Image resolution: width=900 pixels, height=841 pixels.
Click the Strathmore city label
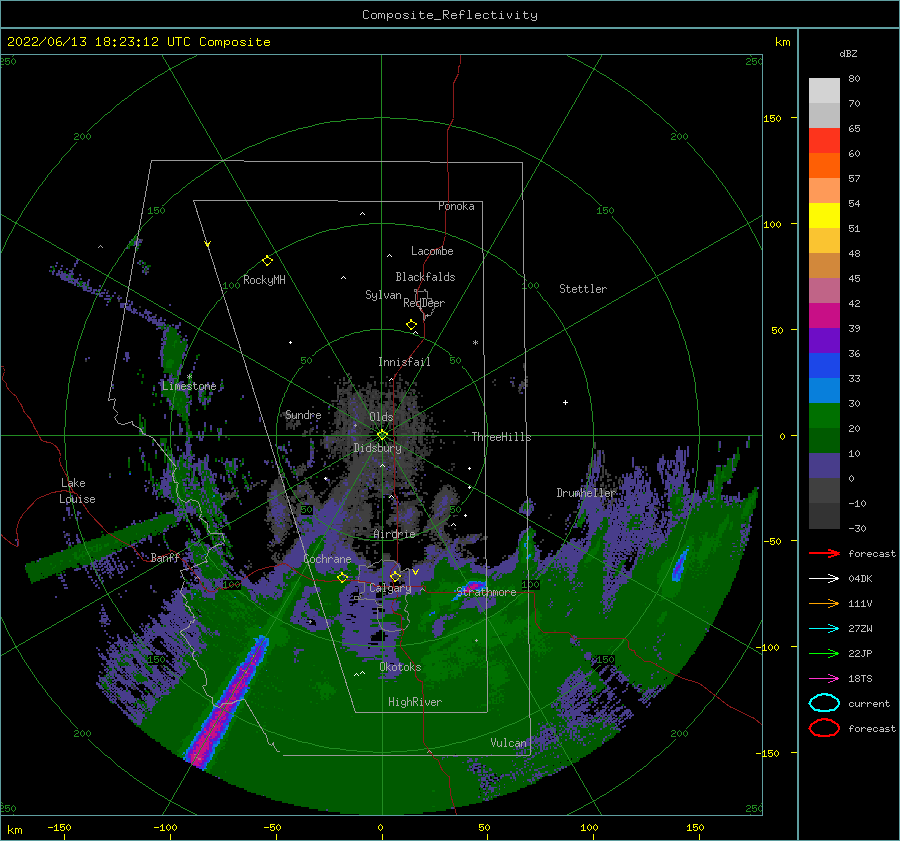(x=486, y=592)
